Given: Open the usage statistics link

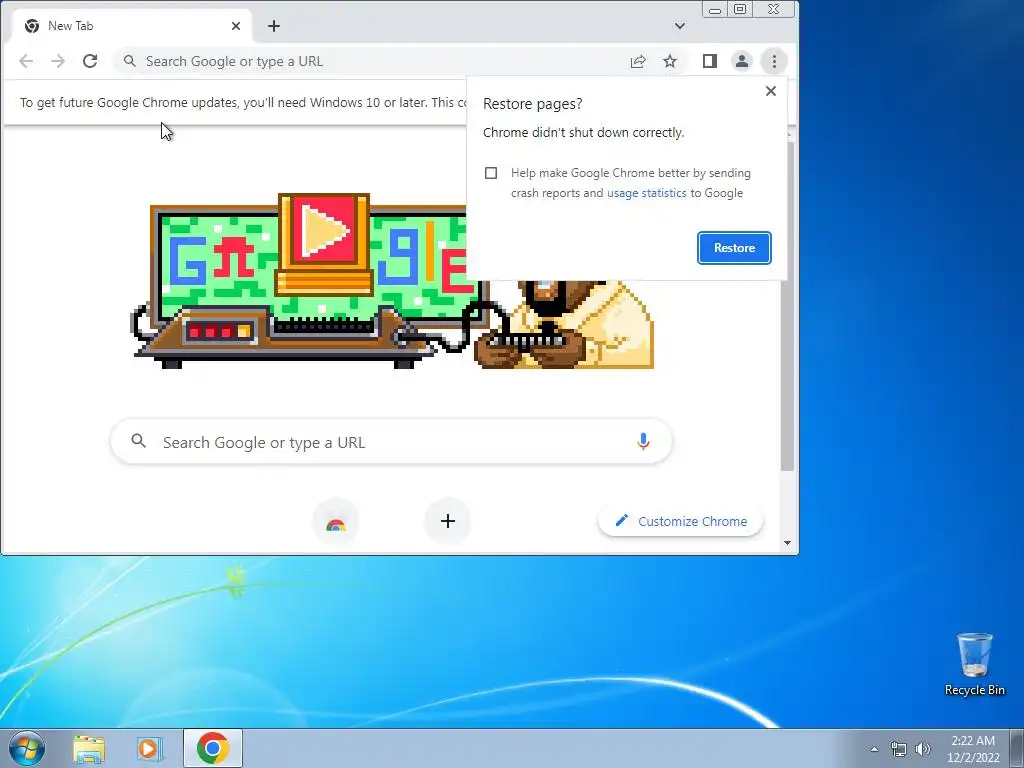Looking at the screenshot, I should [647, 193].
